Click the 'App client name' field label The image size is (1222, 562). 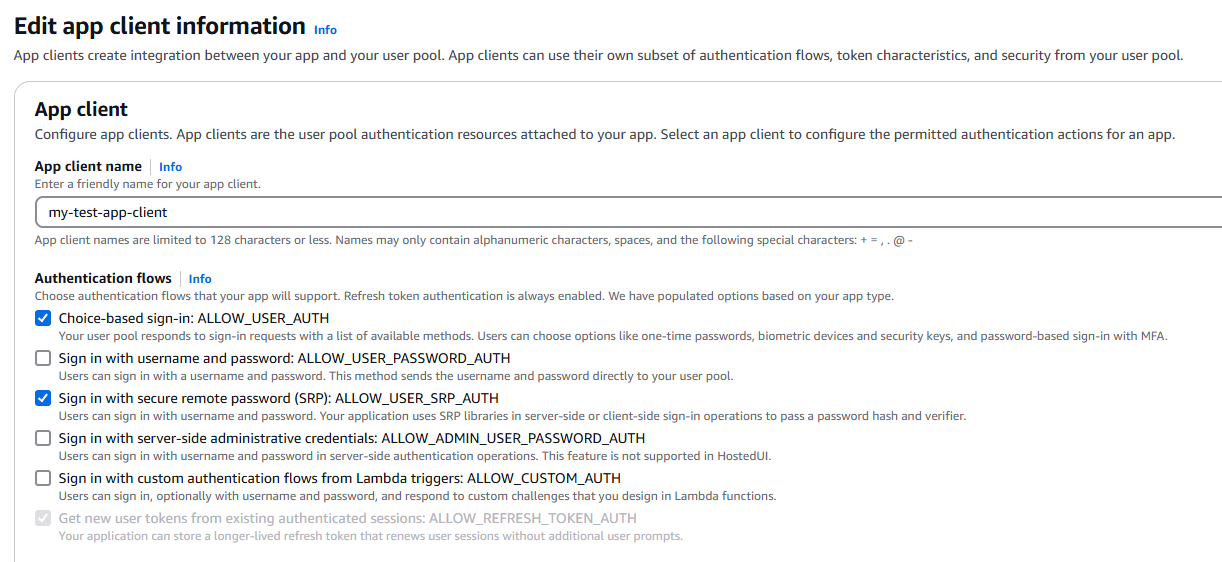tap(88, 167)
